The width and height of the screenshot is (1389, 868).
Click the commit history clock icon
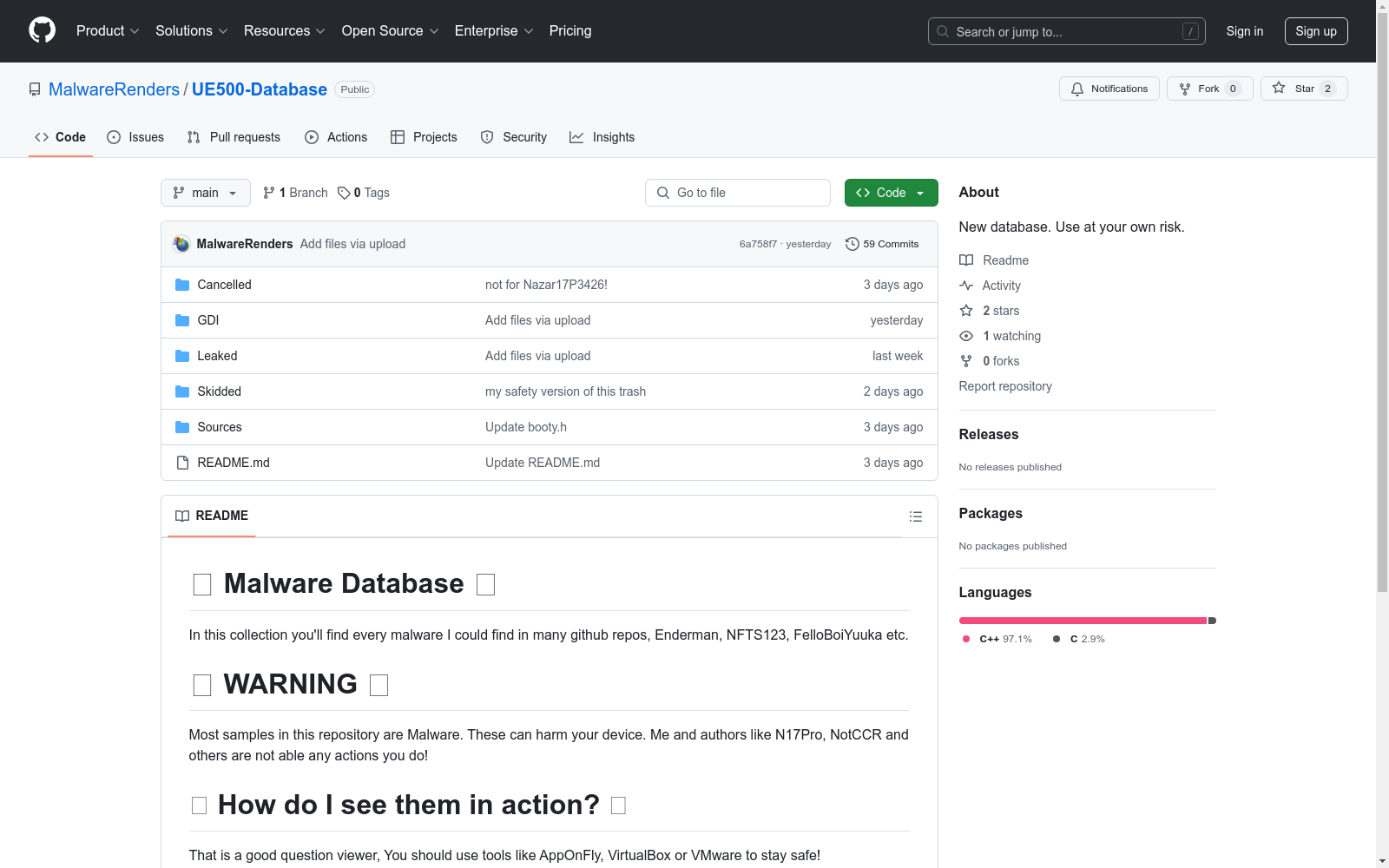click(852, 244)
